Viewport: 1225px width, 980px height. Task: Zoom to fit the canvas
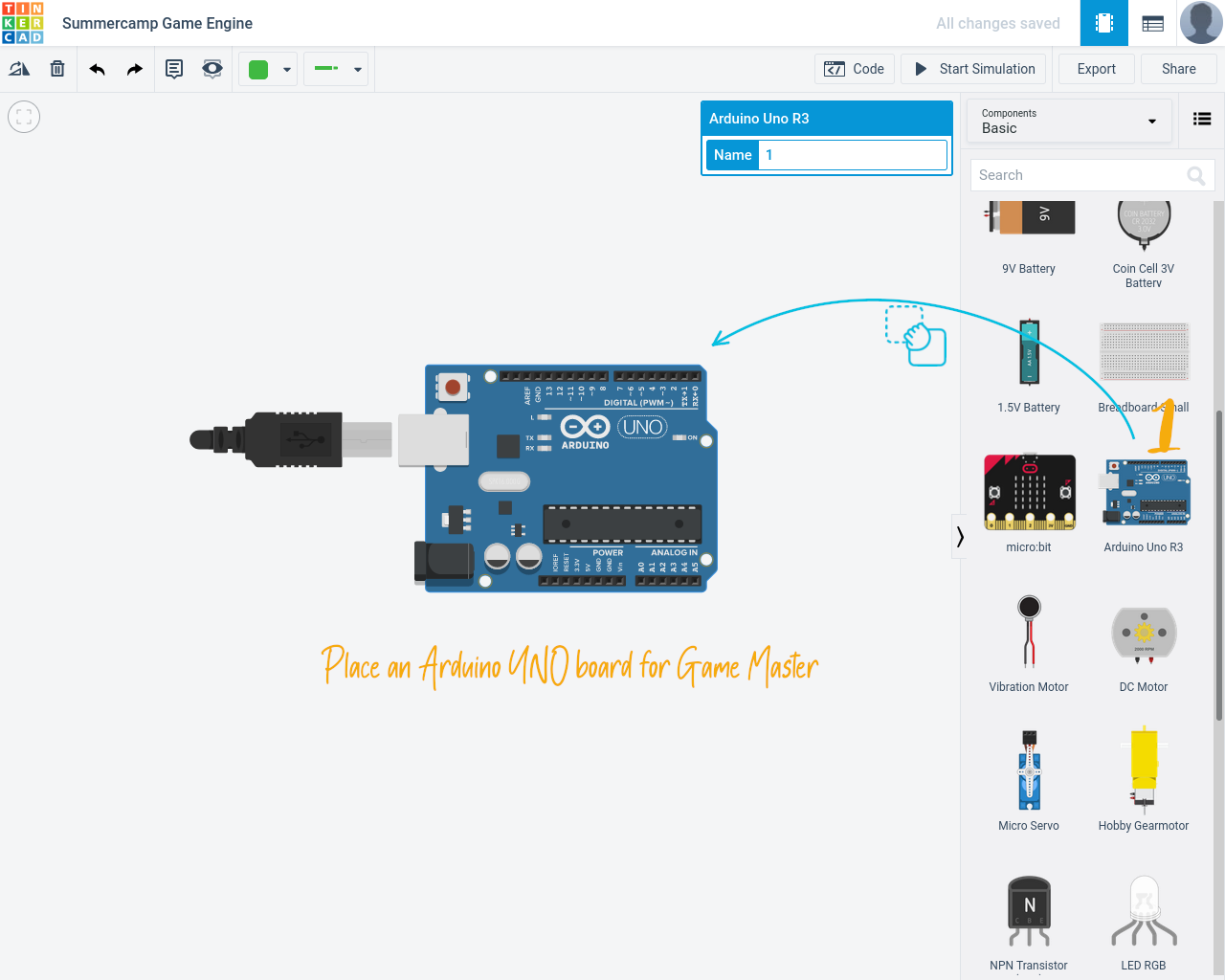(x=24, y=117)
